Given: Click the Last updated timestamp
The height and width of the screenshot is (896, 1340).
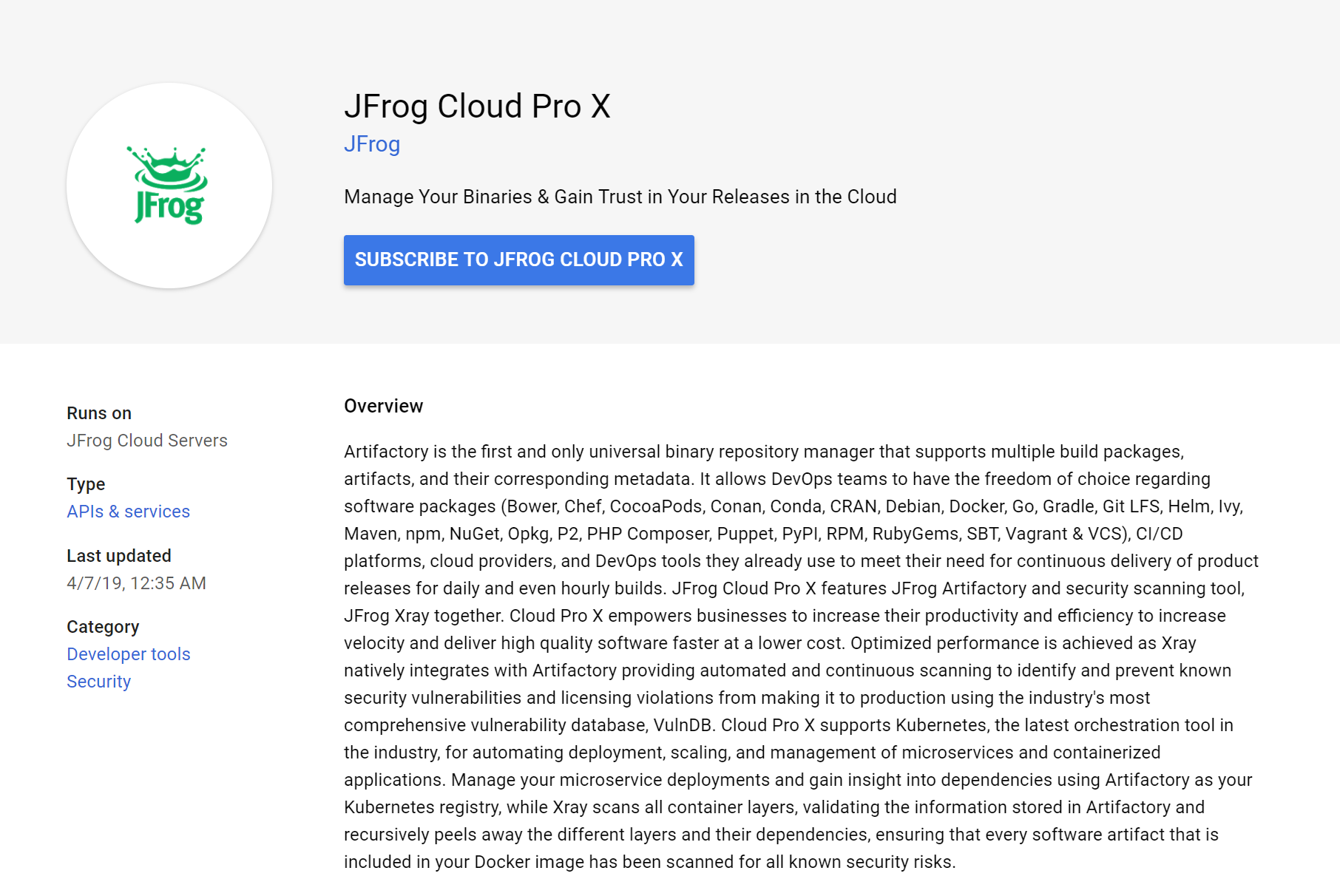Looking at the screenshot, I should (136, 583).
